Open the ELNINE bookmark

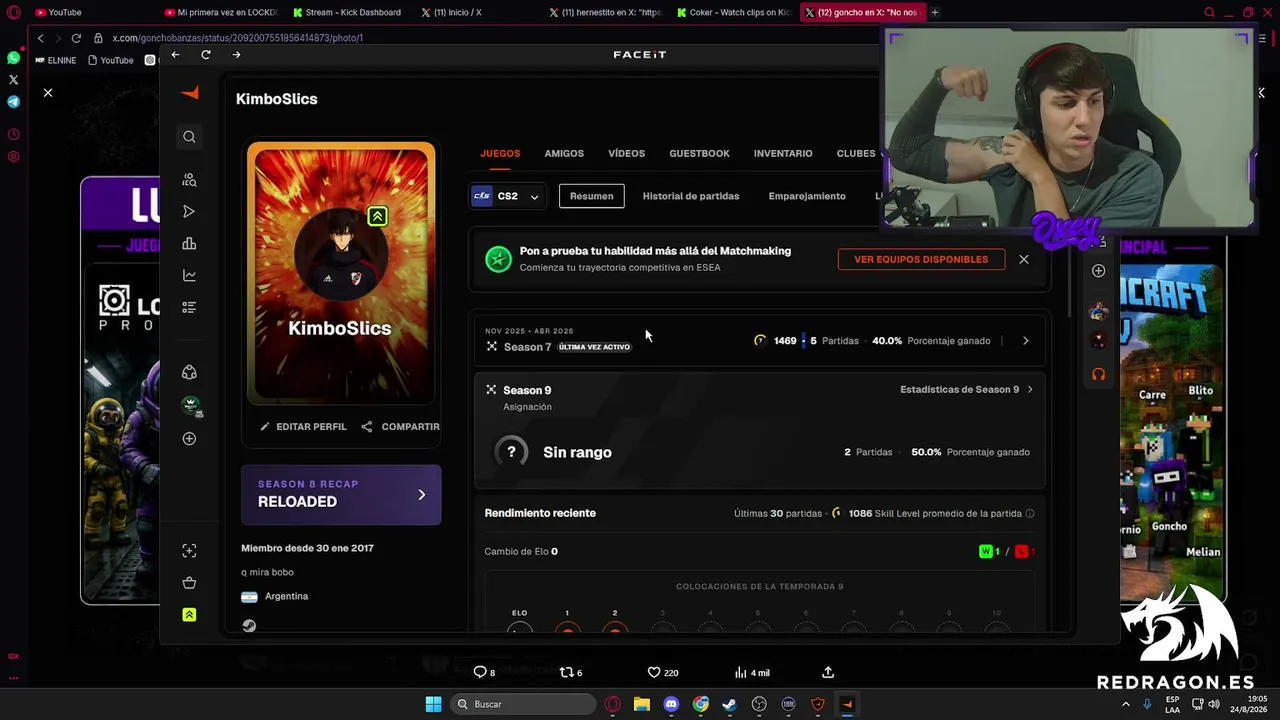tap(56, 60)
